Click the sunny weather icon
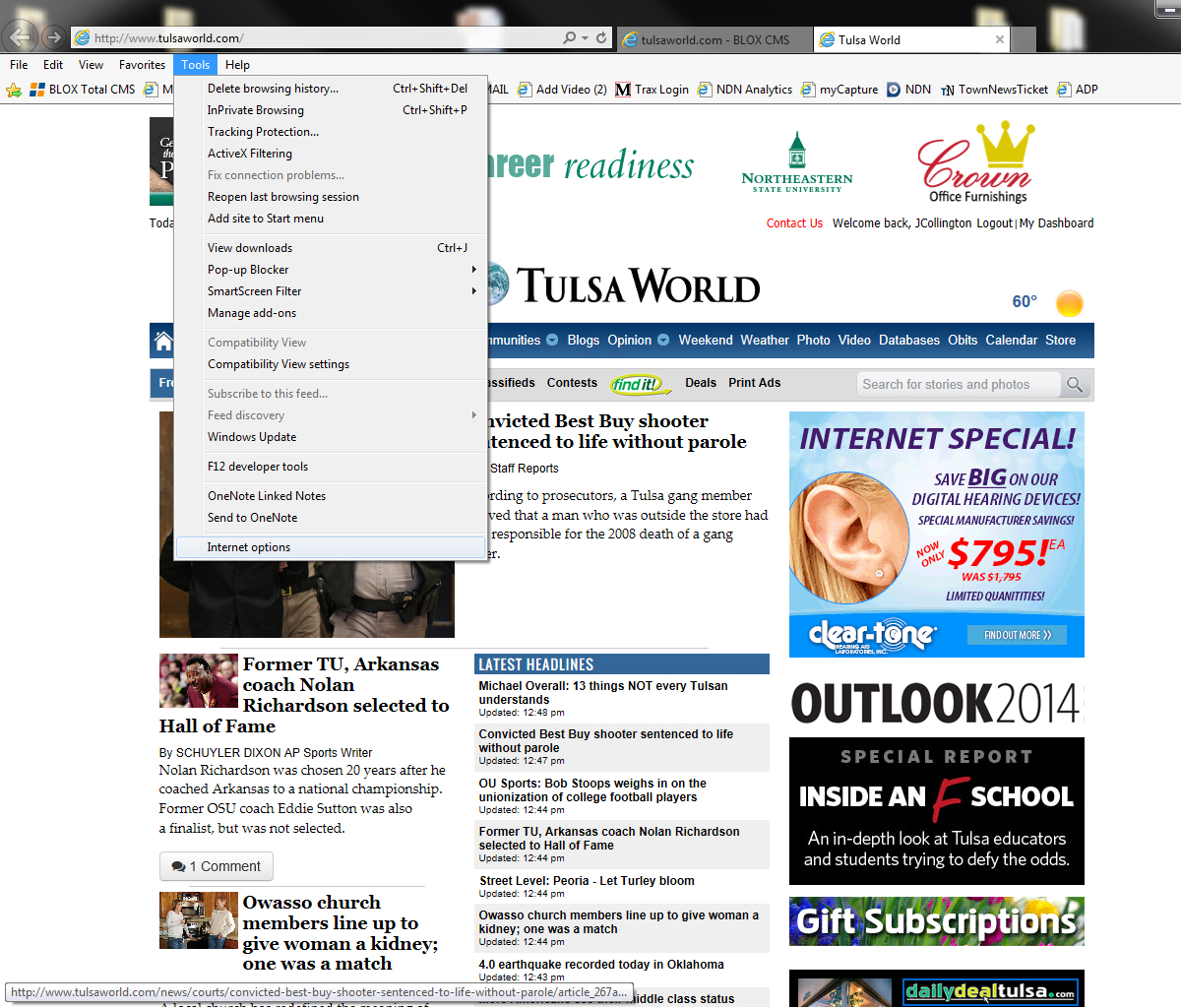 tap(1069, 303)
